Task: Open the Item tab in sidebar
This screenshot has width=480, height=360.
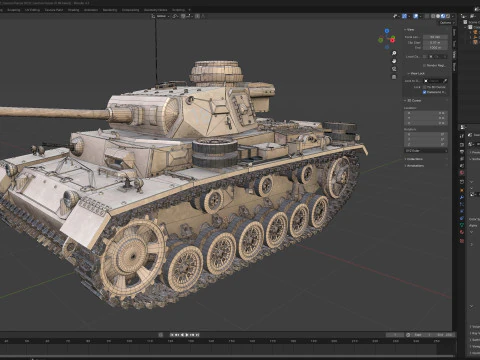Action: 454,32
